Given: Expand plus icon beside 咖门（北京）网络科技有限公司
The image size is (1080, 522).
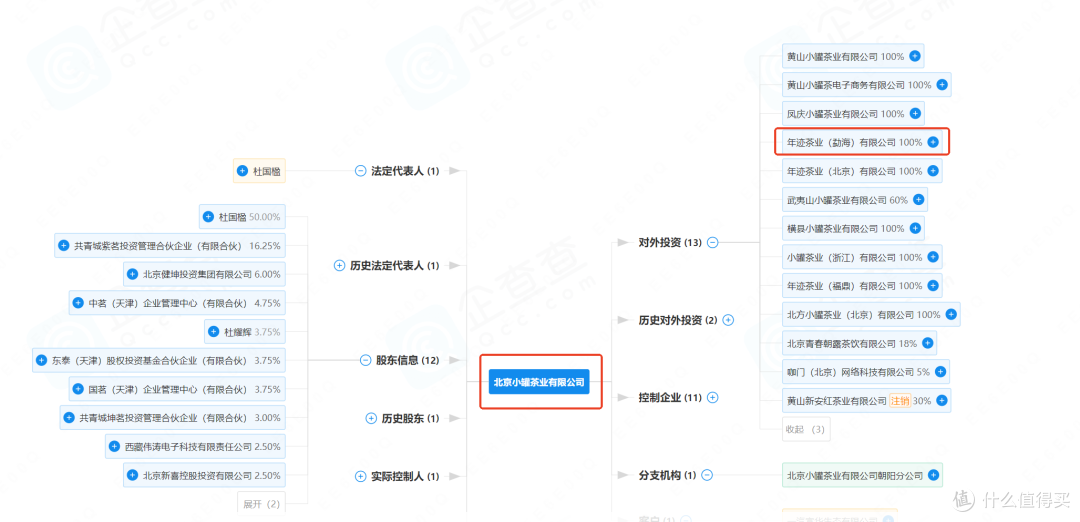Looking at the screenshot, I should 941,371.
